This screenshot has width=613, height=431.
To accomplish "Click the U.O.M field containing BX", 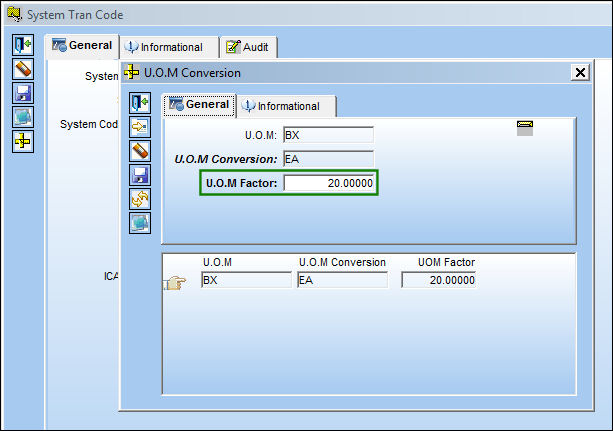I will pyautogui.click(x=328, y=135).
